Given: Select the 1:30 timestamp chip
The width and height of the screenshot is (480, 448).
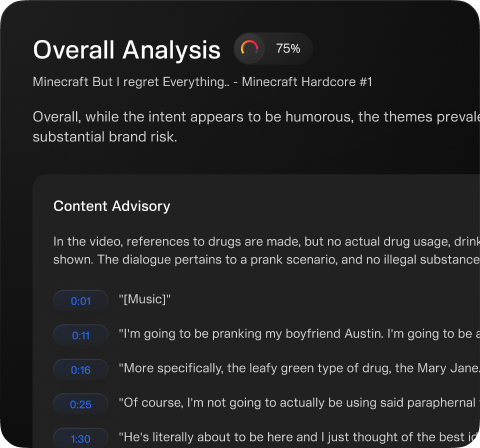Looking at the screenshot, I should (x=81, y=438).
